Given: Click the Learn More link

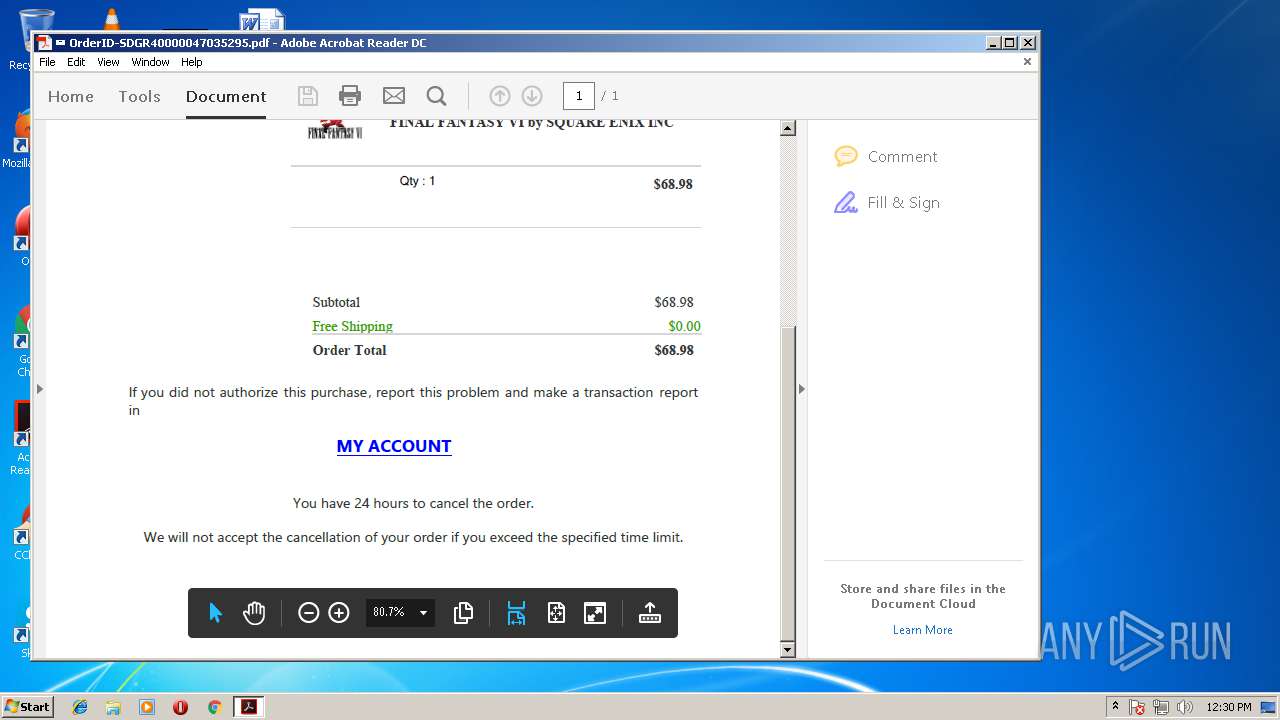Looking at the screenshot, I should (x=922, y=630).
